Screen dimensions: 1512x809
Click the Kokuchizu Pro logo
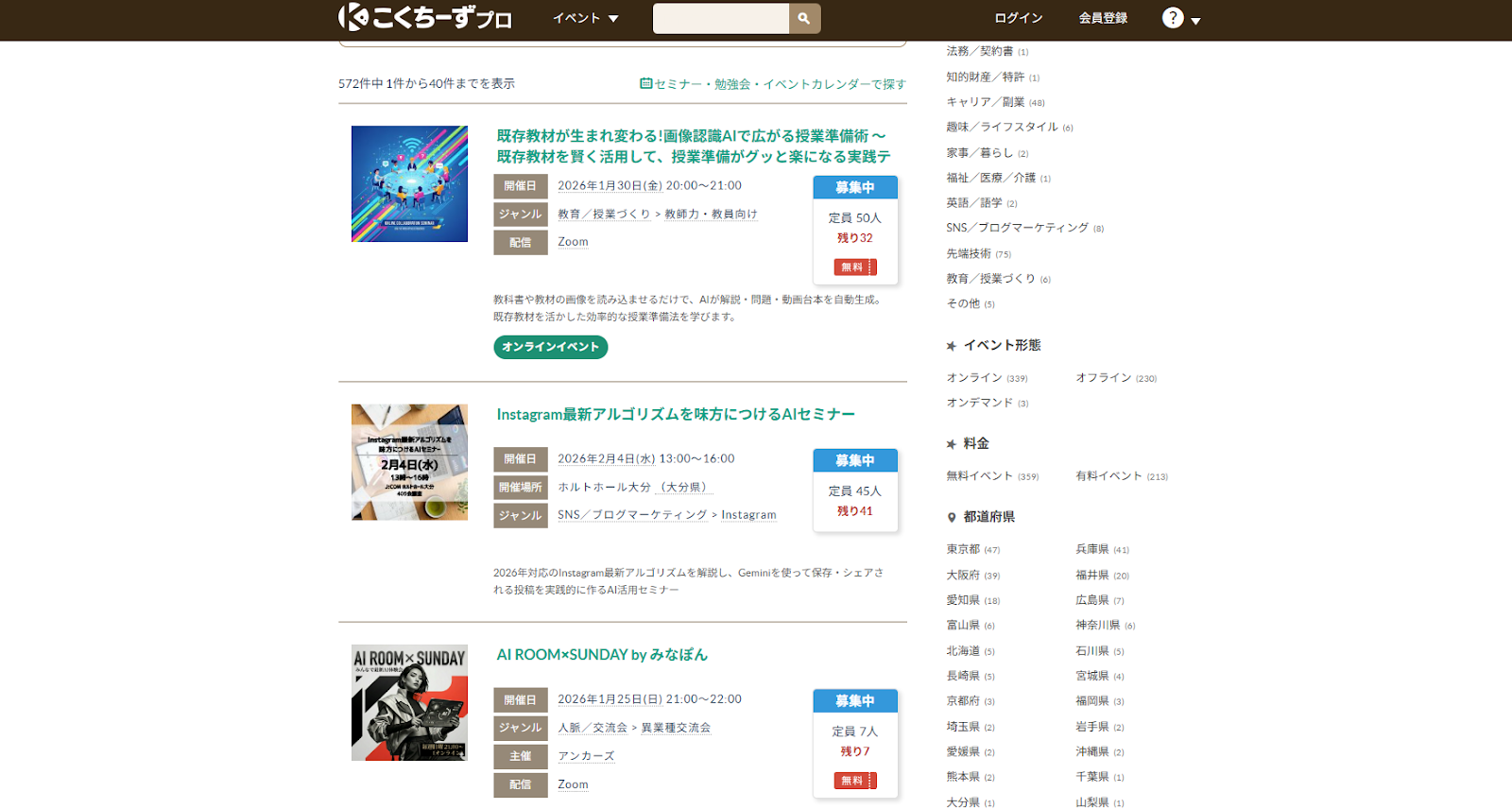(425, 18)
